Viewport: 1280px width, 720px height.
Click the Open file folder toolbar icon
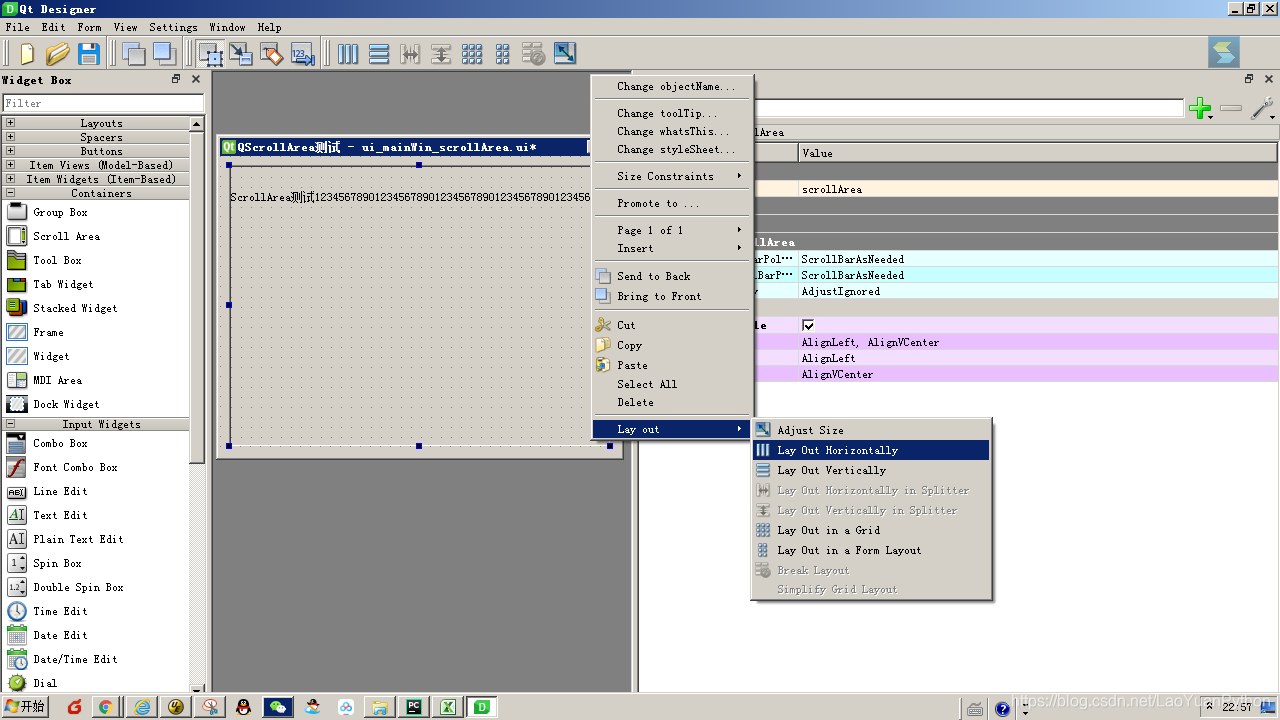click(x=58, y=53)
